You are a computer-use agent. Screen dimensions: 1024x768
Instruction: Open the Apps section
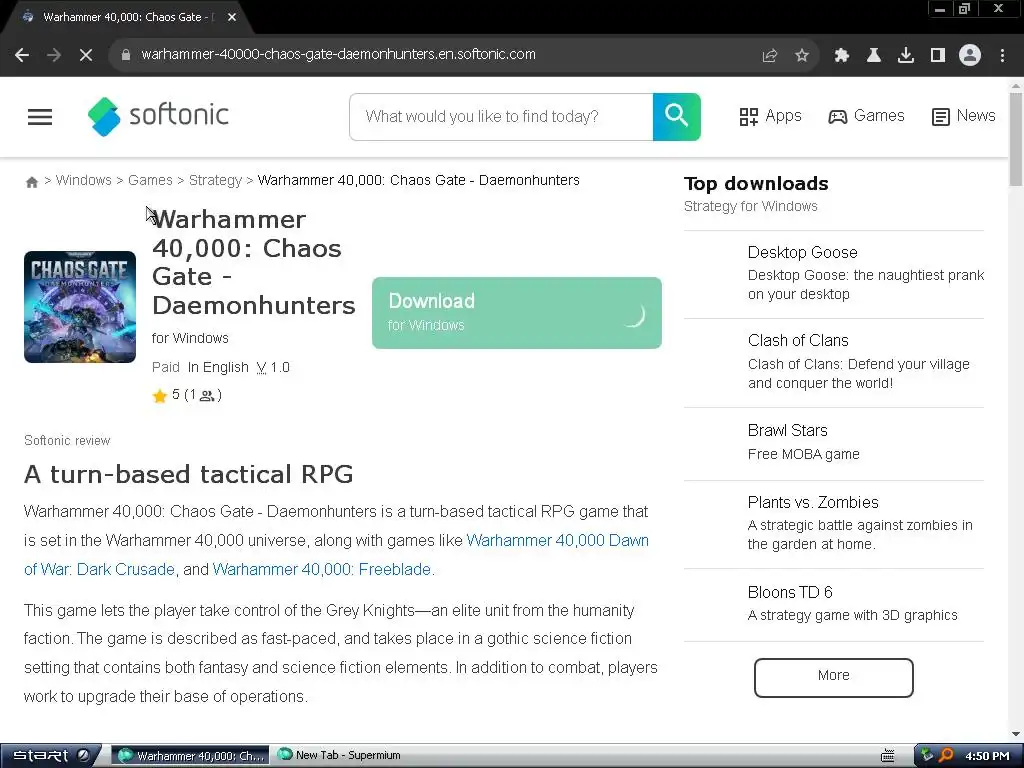(x=770, y=116)
